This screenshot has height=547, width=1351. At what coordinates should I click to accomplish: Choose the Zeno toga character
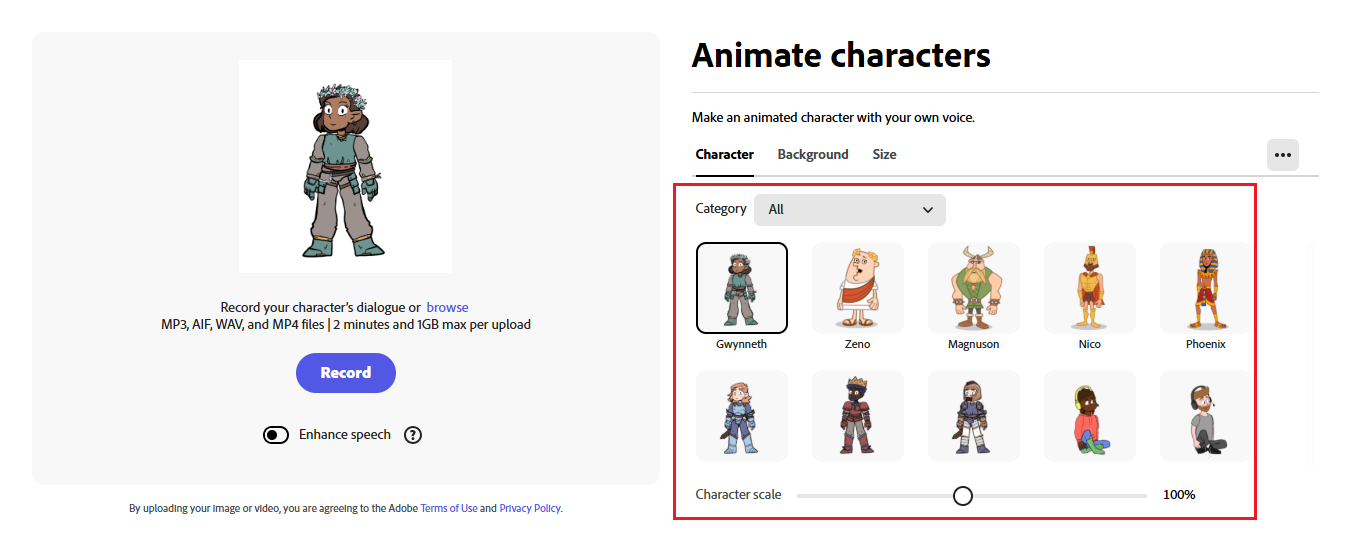(x=857, y=288)
